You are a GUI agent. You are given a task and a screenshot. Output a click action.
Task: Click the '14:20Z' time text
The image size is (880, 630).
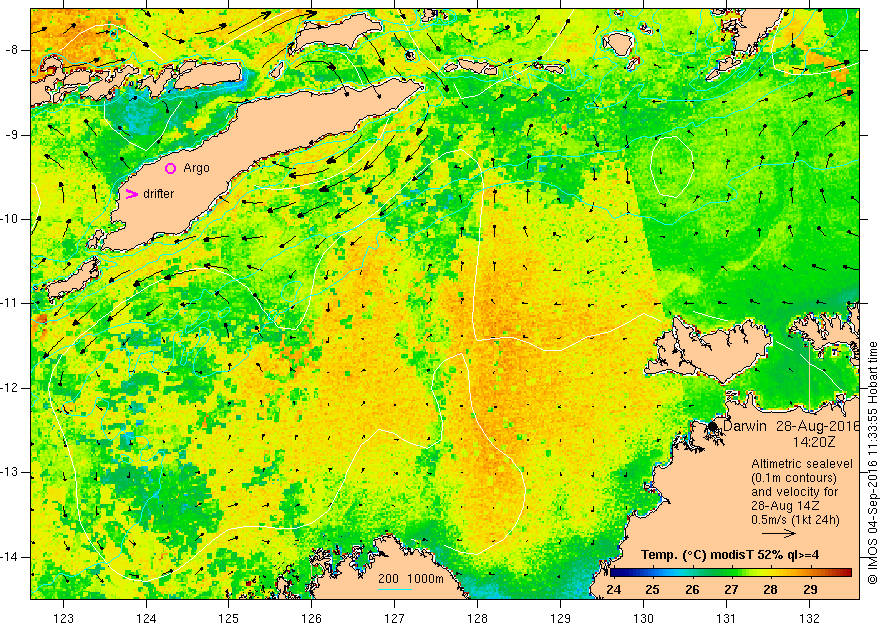(x=814, y=442)
